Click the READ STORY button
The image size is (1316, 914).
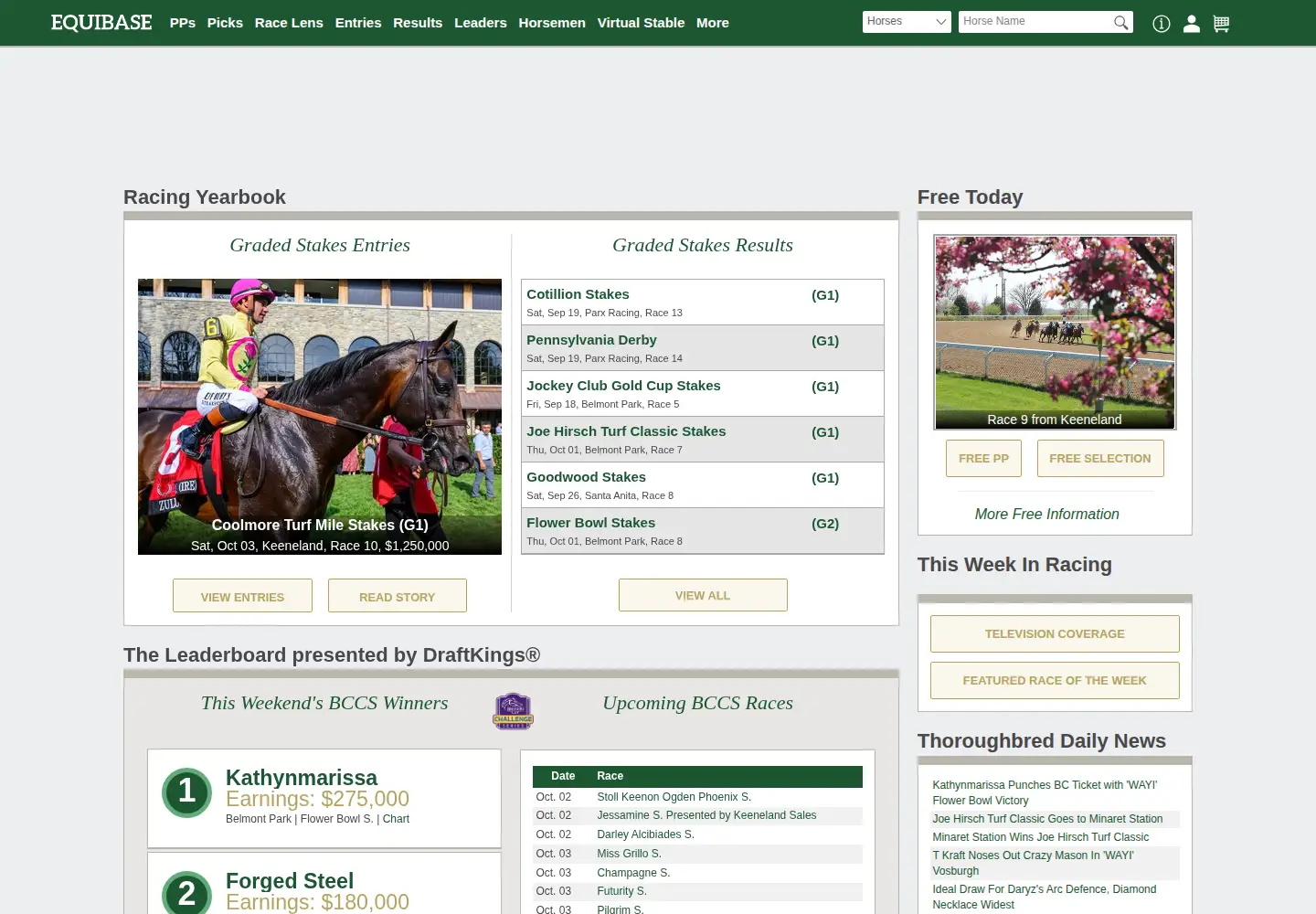pos(398,596)
